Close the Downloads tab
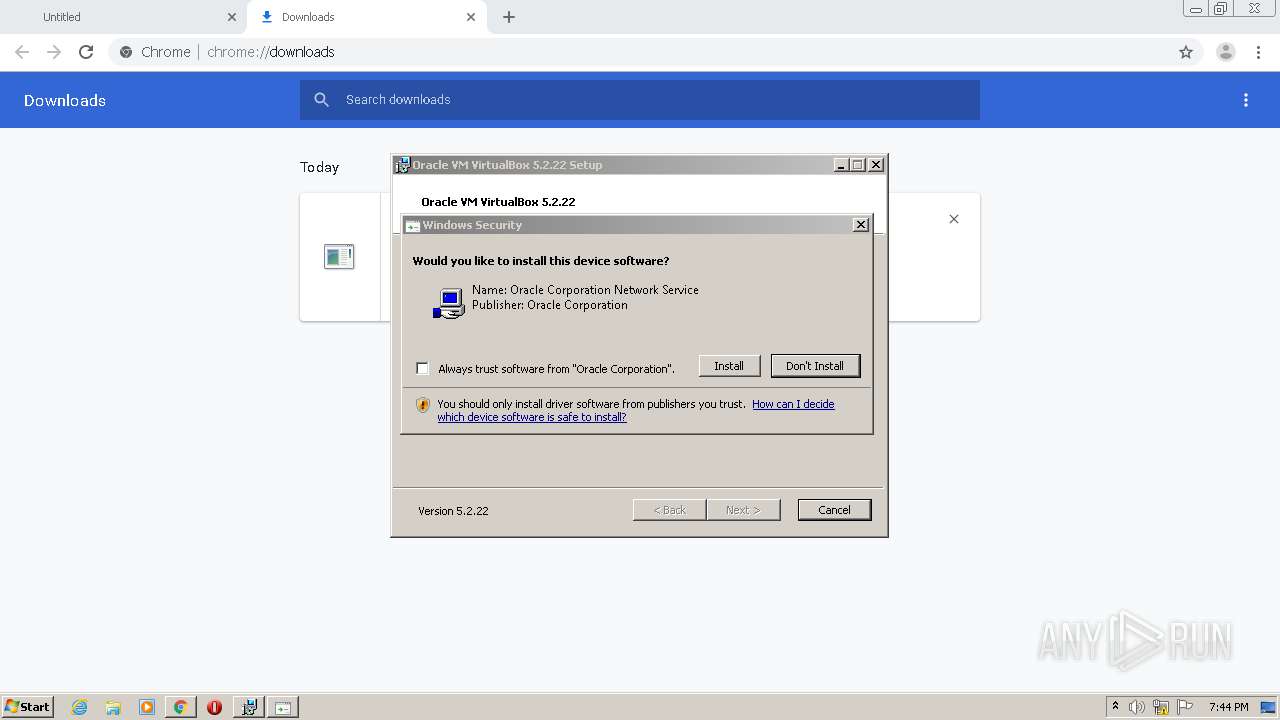The width and height of the screenshot is (1280, 720). (x=471, y=17)
